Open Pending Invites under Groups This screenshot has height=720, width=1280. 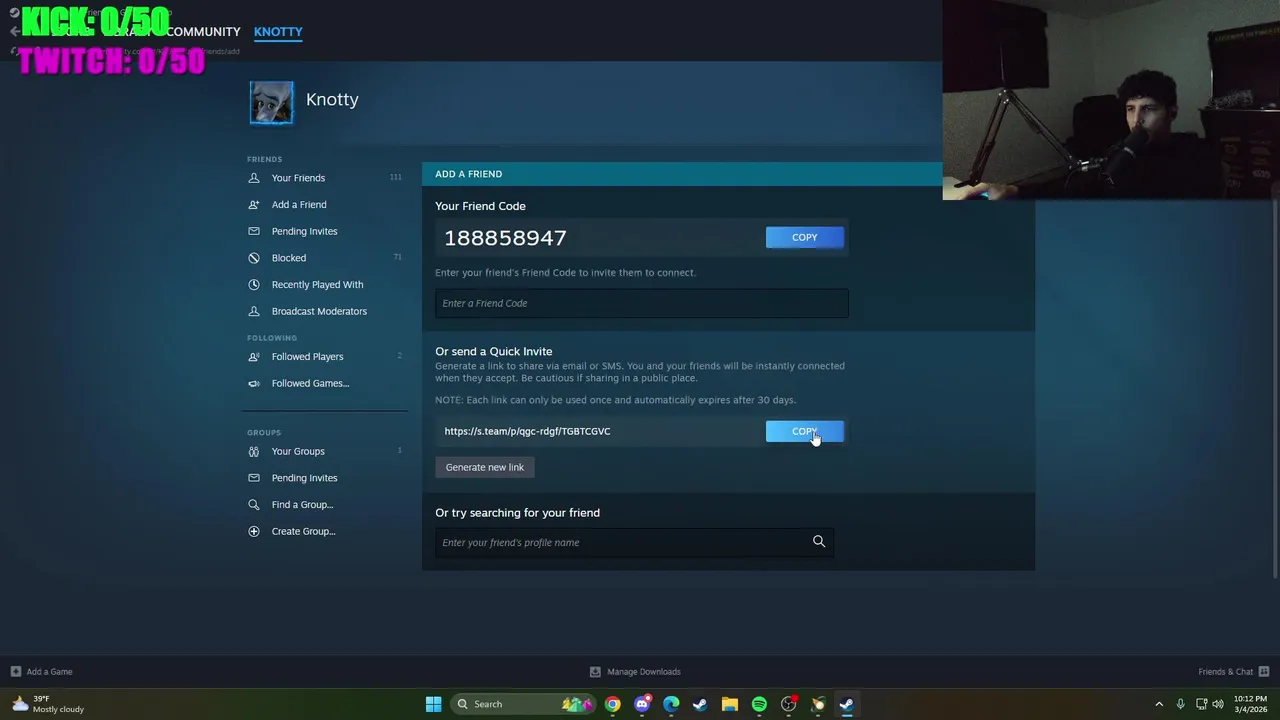point(304,478)
